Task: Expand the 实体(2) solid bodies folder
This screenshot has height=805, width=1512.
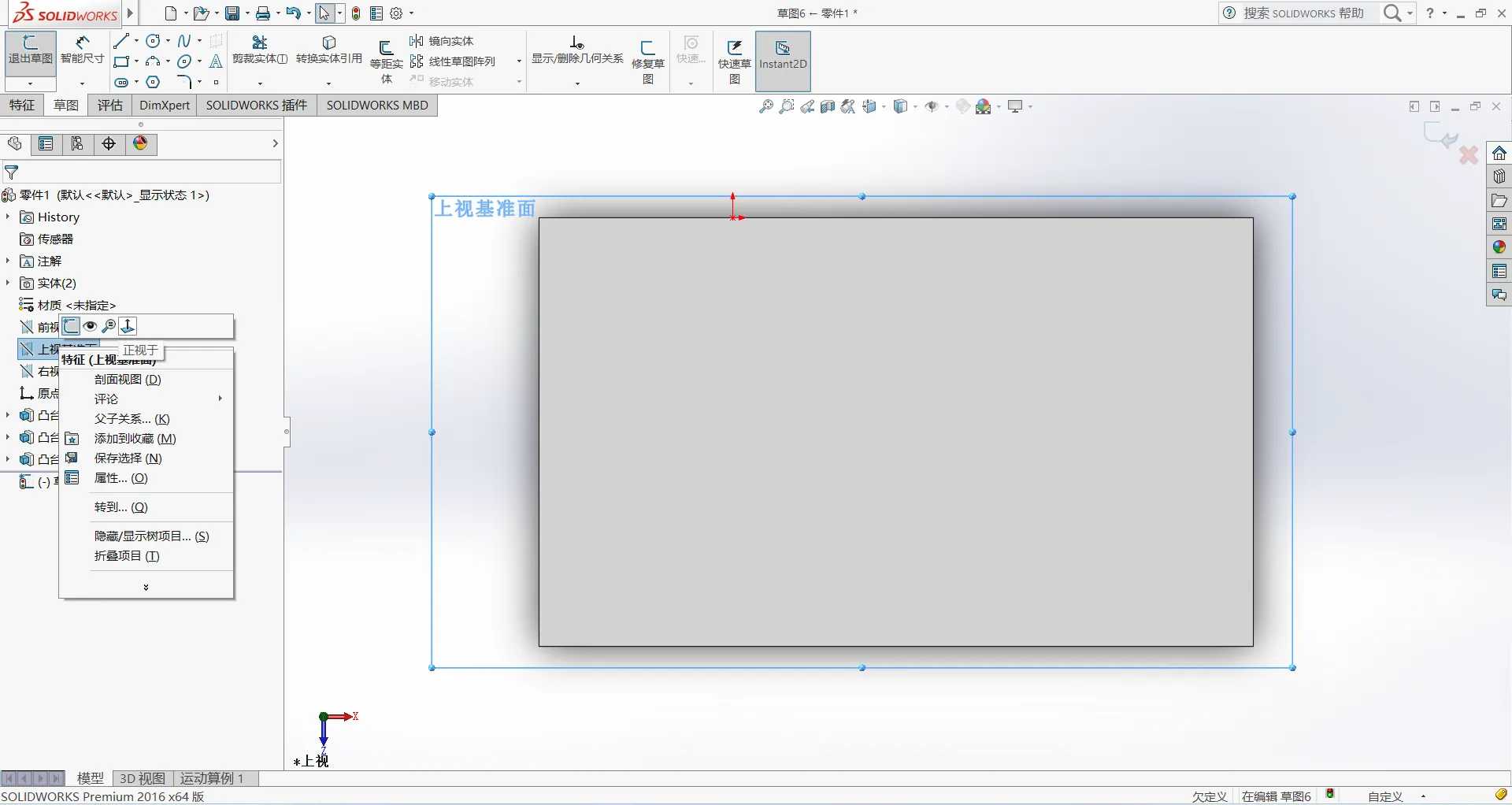Action: [8, 283]
